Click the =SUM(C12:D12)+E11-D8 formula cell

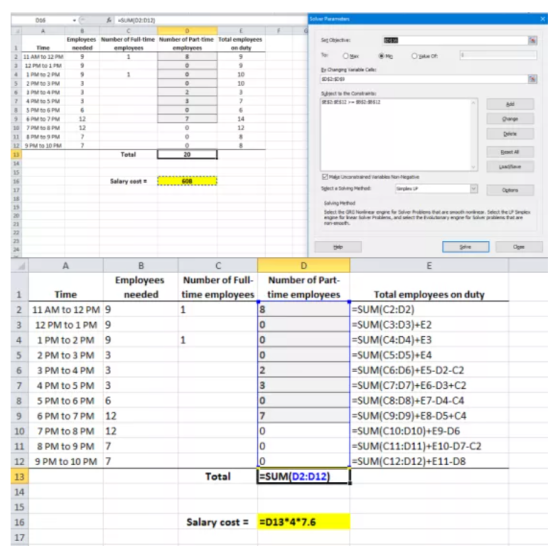click(x=429, y=461)
